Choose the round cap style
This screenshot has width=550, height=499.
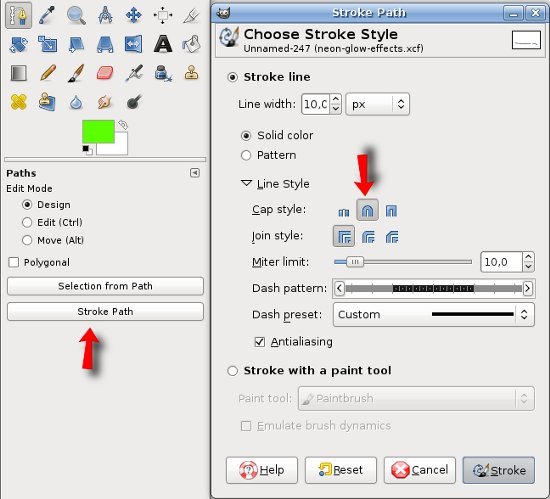click(x=367, y=210)
